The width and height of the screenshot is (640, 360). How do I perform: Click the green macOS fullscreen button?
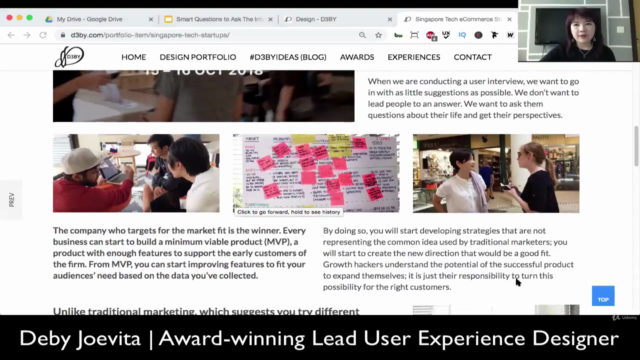pyautogui.click(x=29, y=18)
